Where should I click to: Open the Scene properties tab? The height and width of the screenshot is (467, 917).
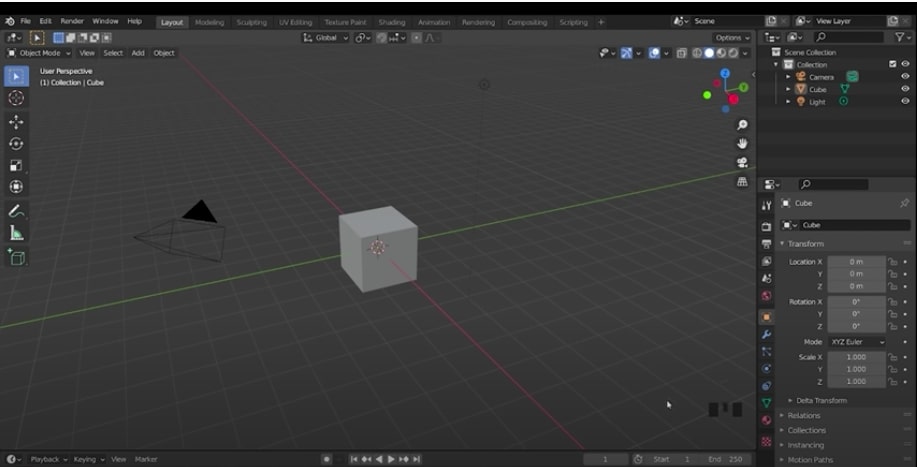(x=767, y=278)
